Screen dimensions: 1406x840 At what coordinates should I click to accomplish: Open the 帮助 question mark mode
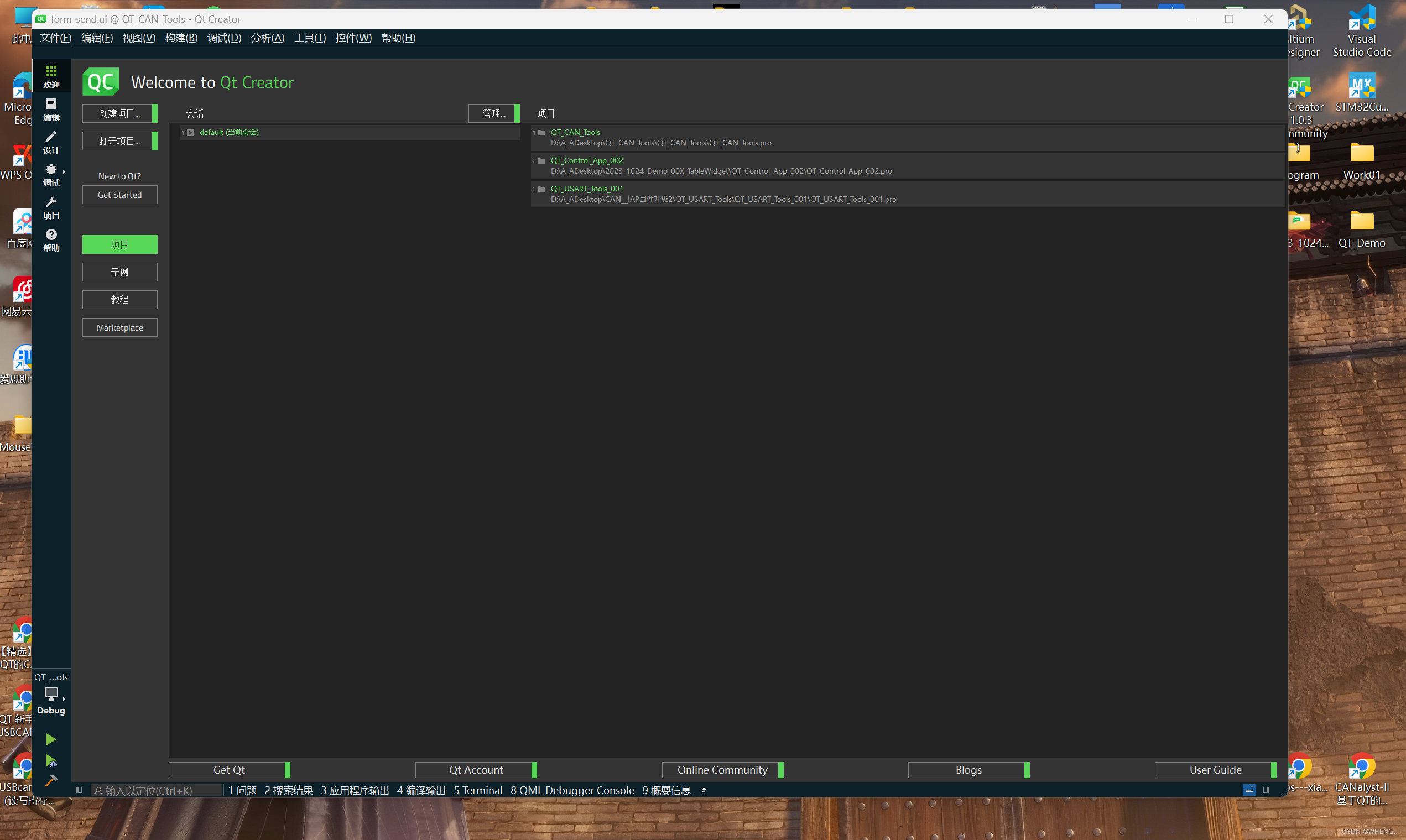51,240
